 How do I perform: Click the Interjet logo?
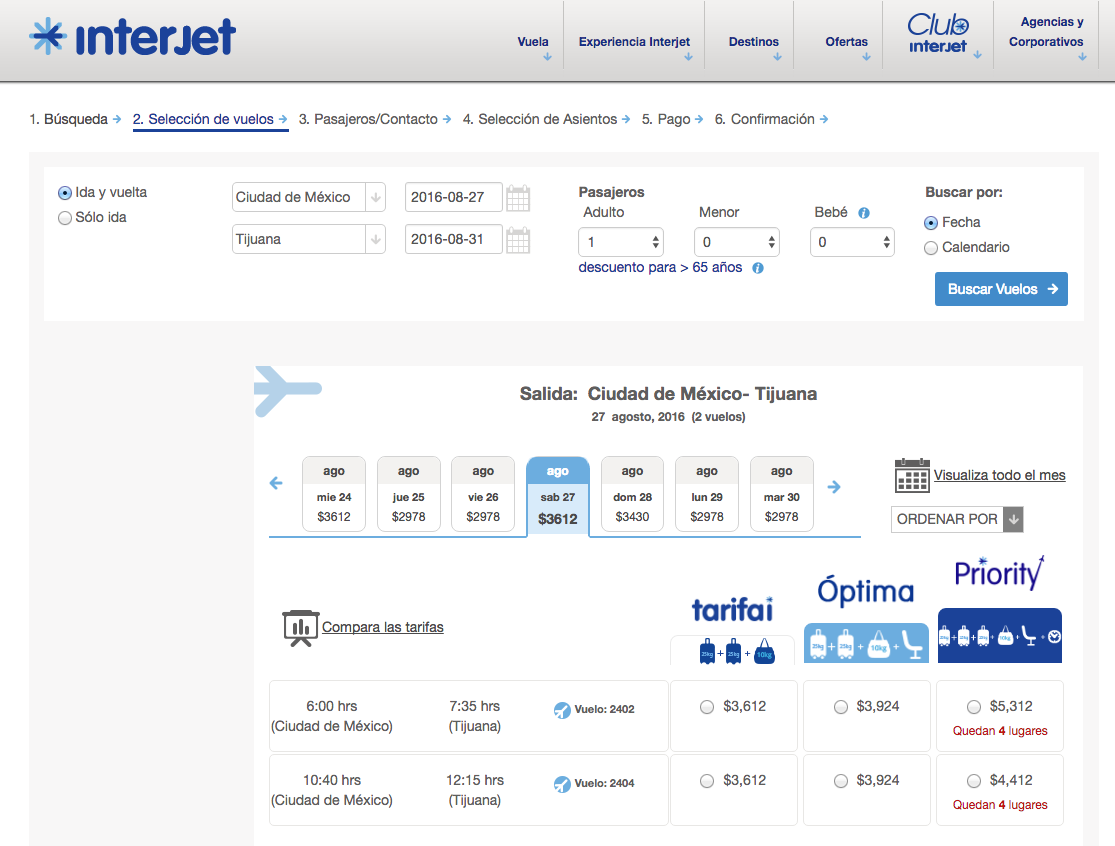(133, 37)
